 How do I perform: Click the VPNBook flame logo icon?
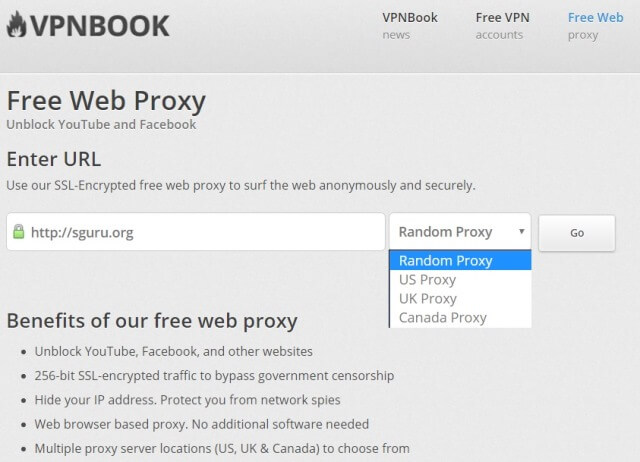(17, 24)
